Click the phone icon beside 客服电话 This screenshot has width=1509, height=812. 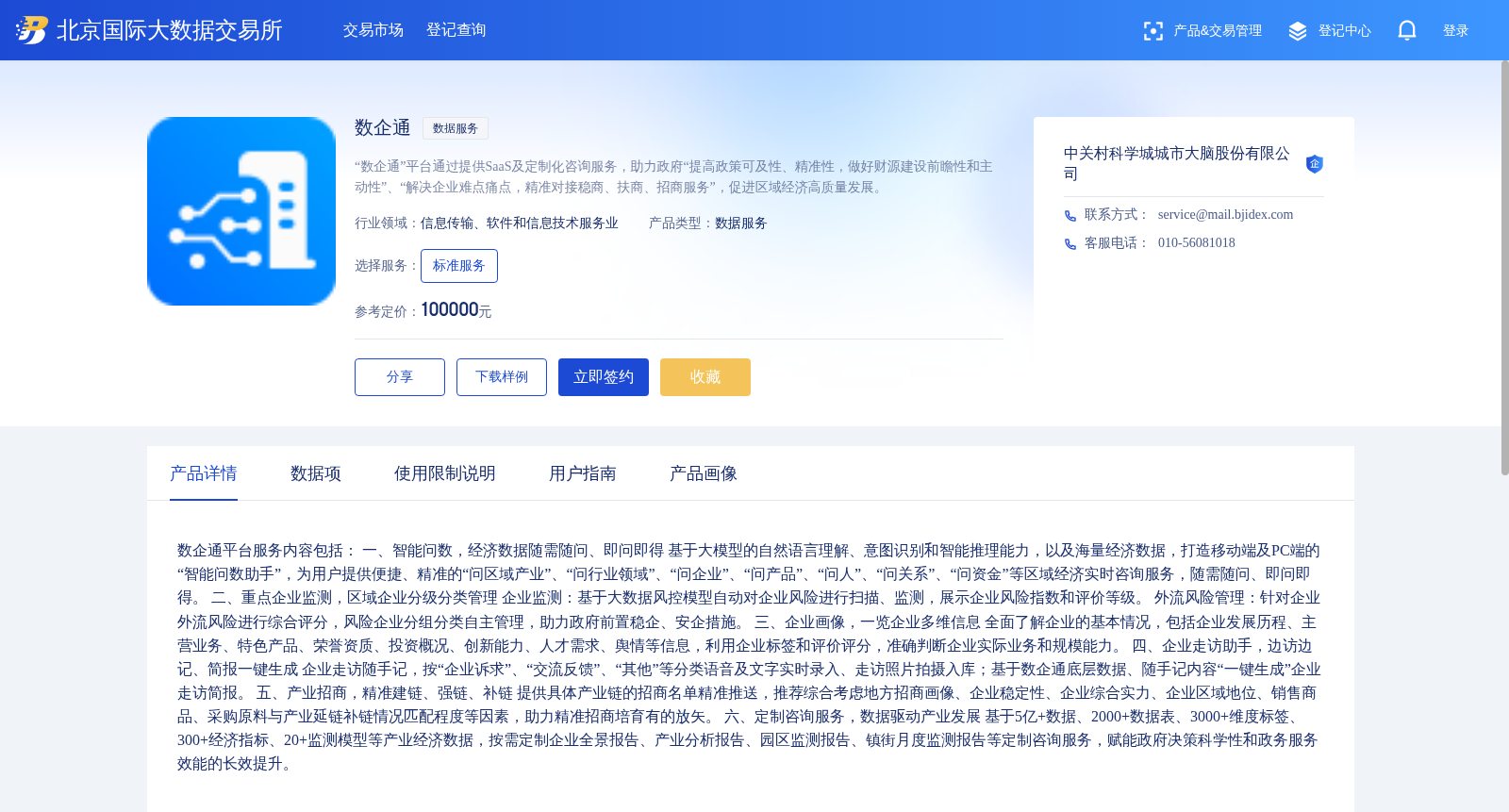tap(1070, 244)
